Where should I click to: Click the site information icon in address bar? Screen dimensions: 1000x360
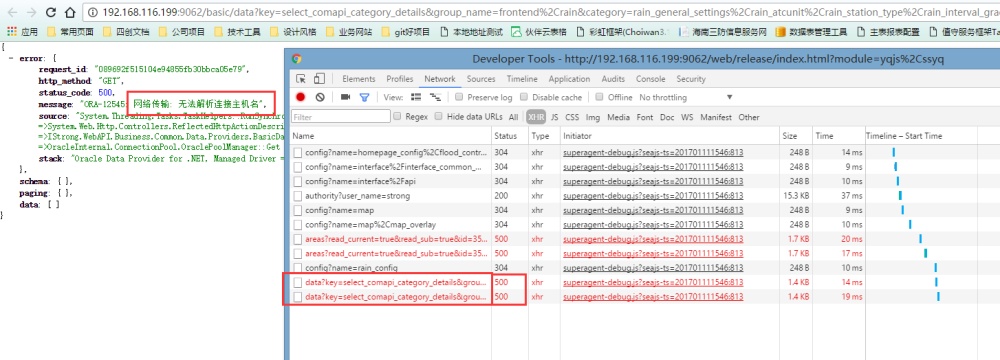94,12
